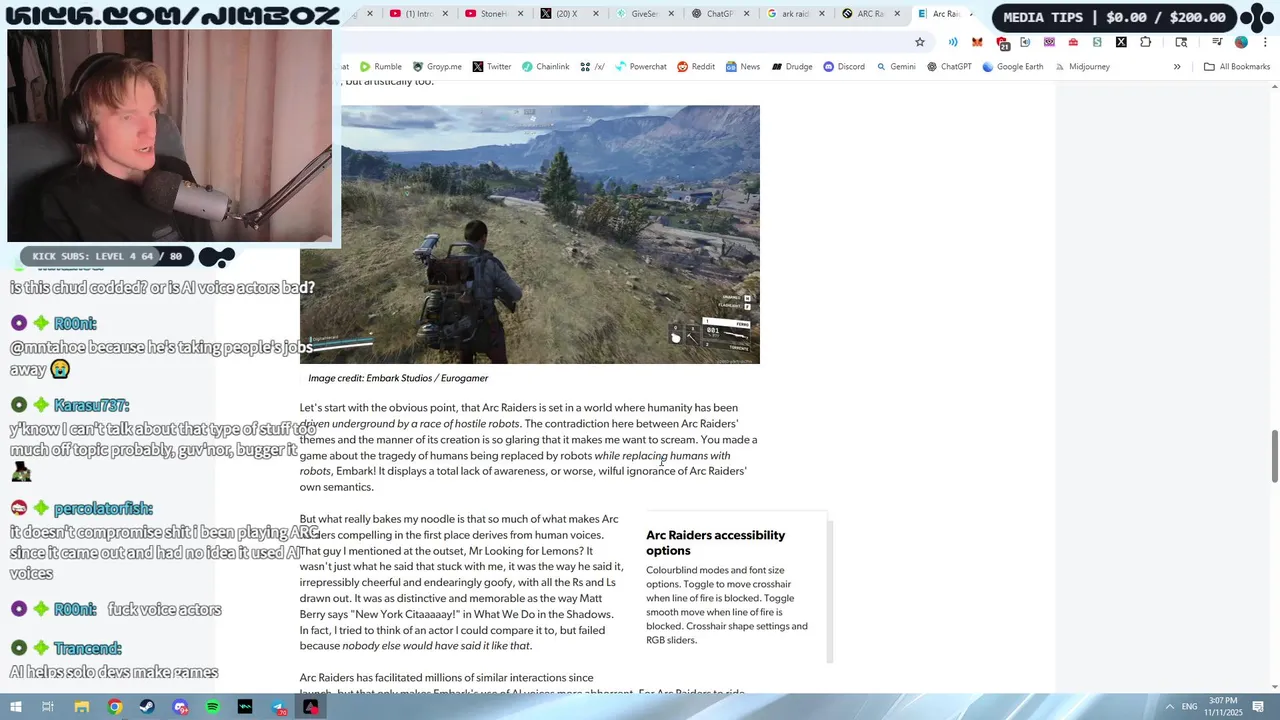Open the speaker-page extension icon
1280x720 pixels.
1025,42
